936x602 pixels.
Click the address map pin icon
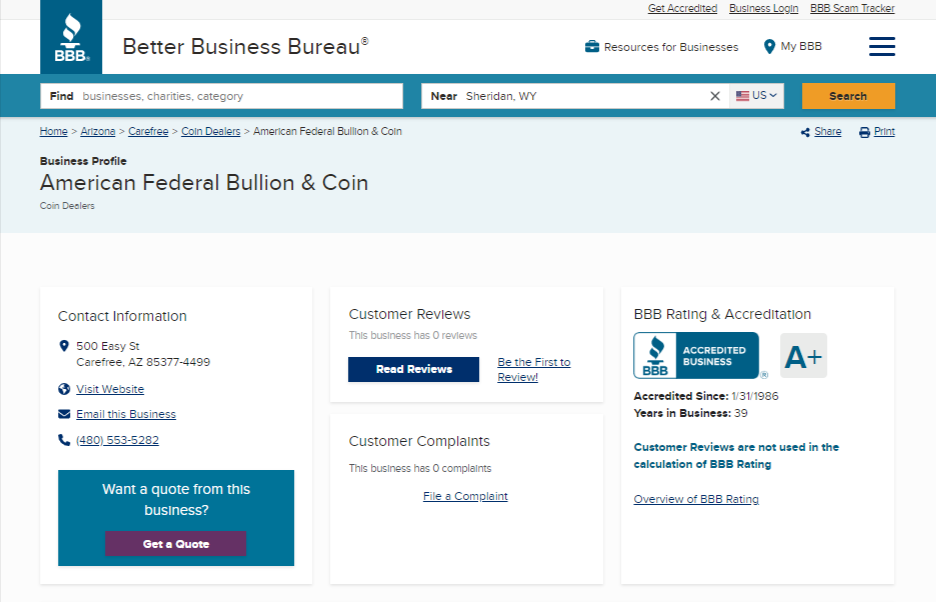[64, 346]
